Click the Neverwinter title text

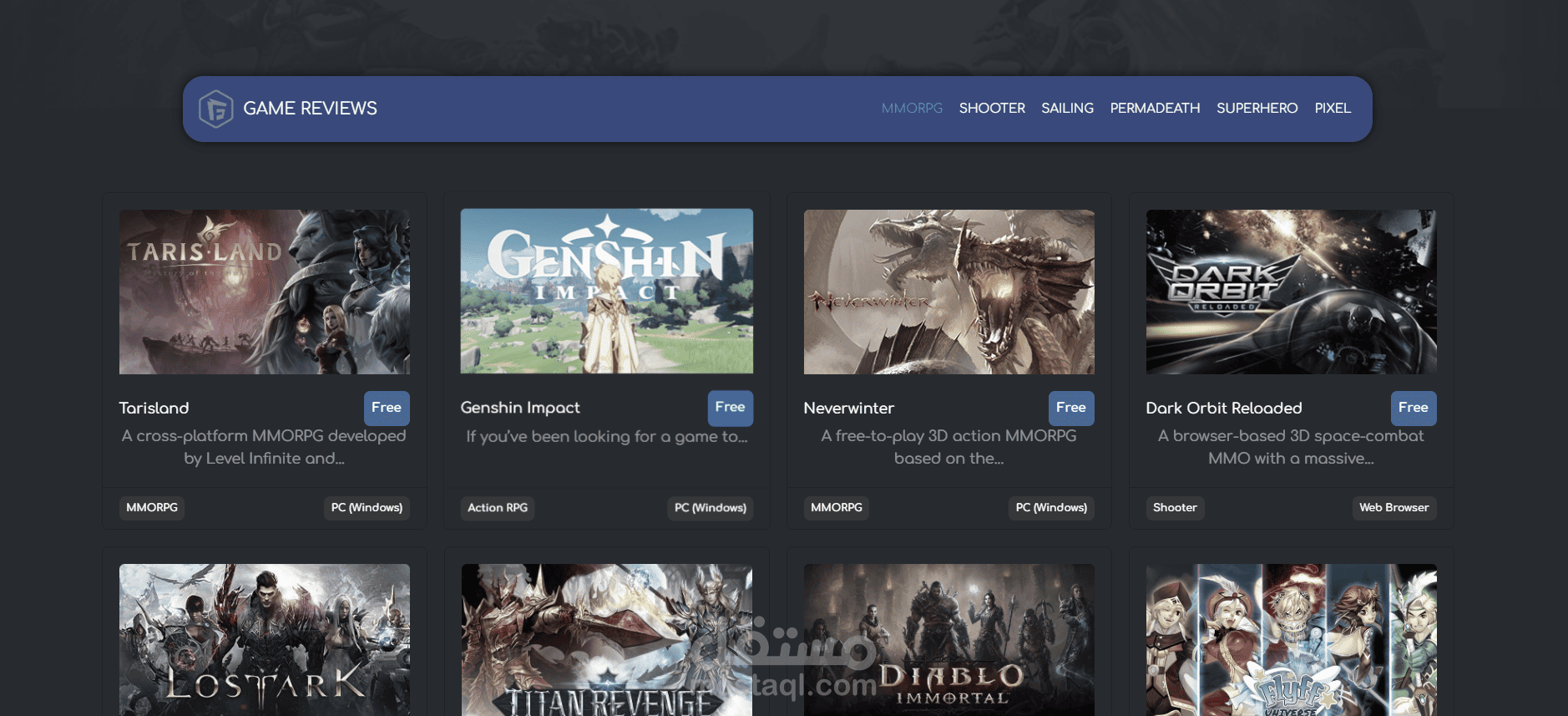[848, 408]
